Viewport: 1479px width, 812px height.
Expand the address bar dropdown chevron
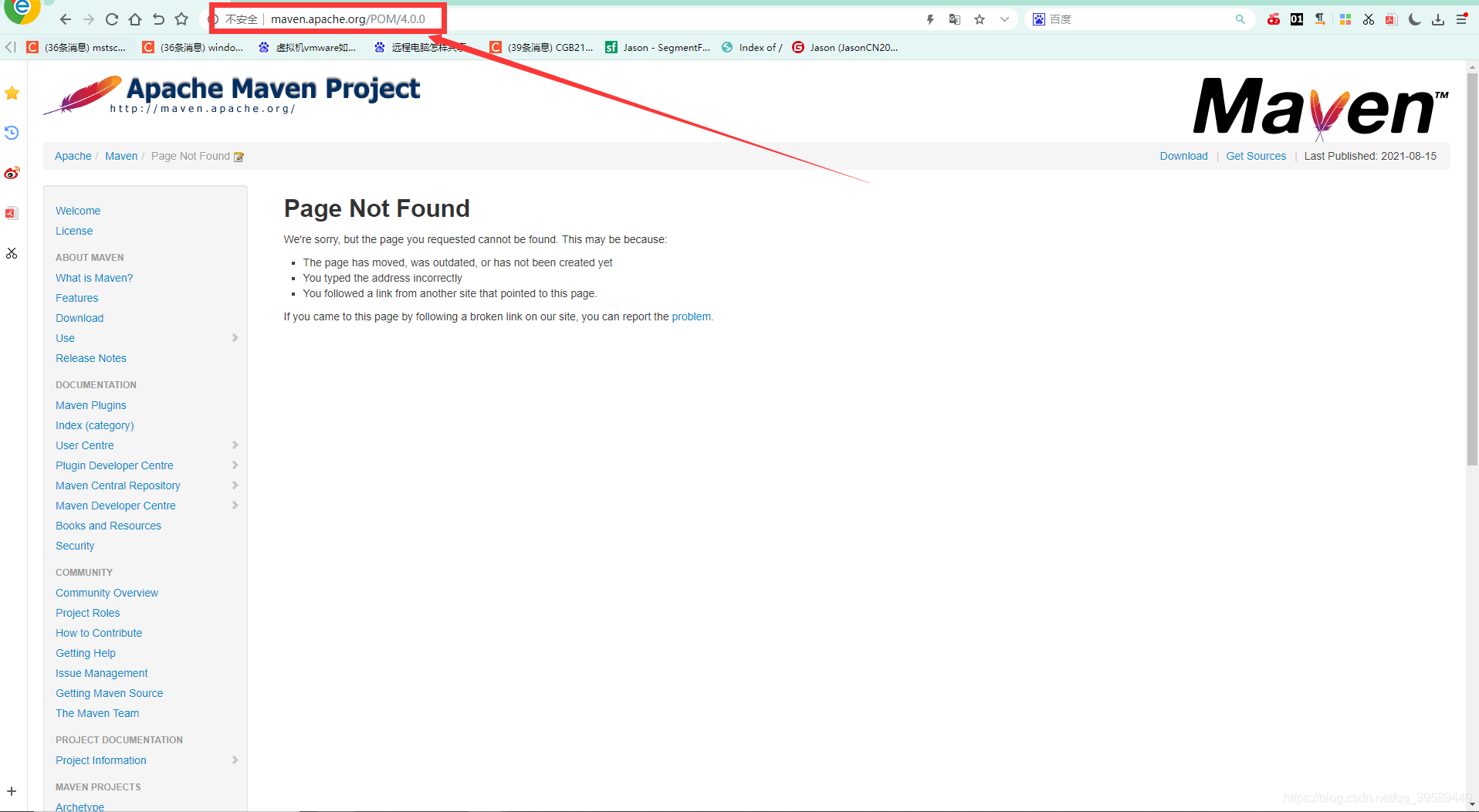(x=1004, y=19)
